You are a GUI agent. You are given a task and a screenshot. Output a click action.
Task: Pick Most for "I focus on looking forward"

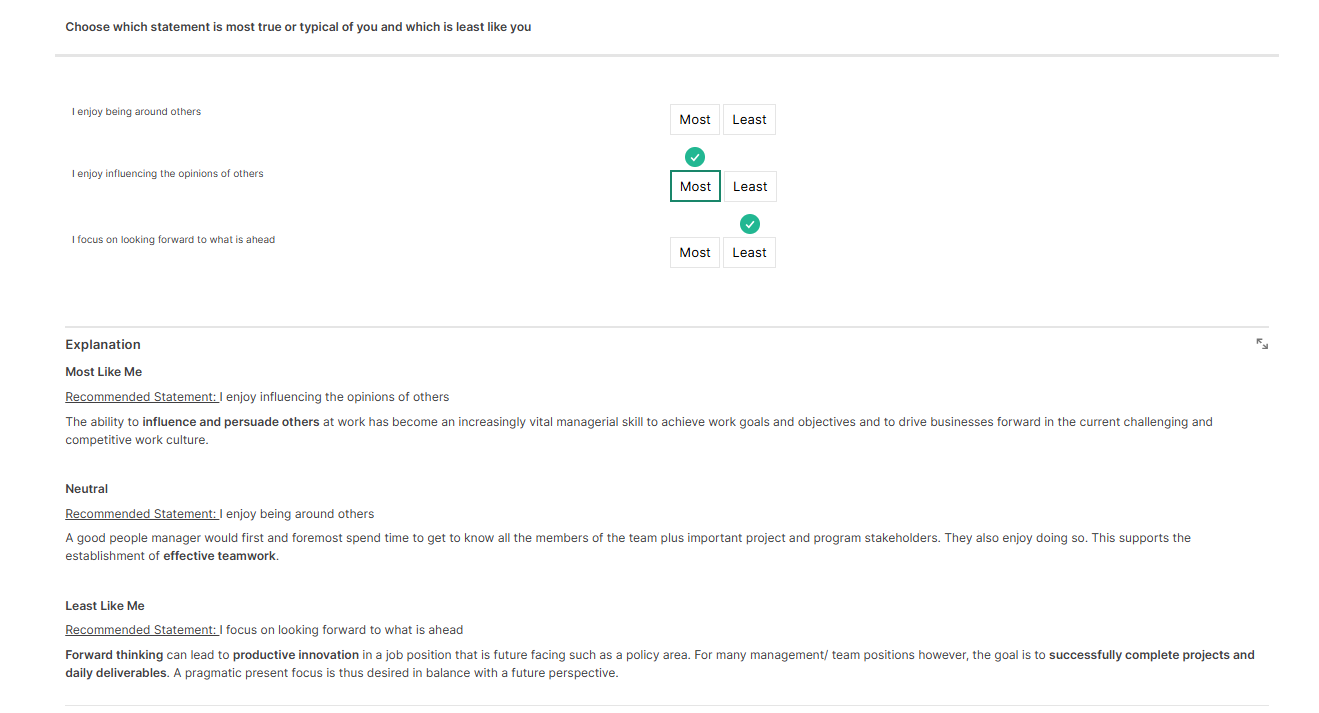tap(695, 253)
